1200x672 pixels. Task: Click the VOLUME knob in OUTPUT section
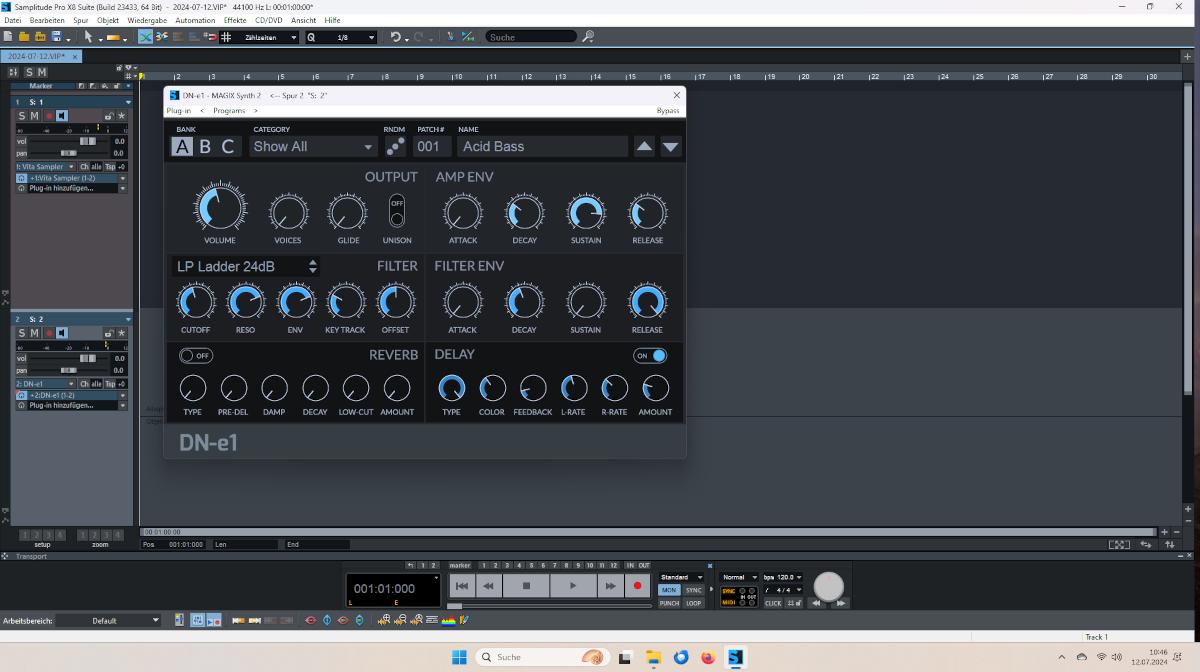(220, 209)
